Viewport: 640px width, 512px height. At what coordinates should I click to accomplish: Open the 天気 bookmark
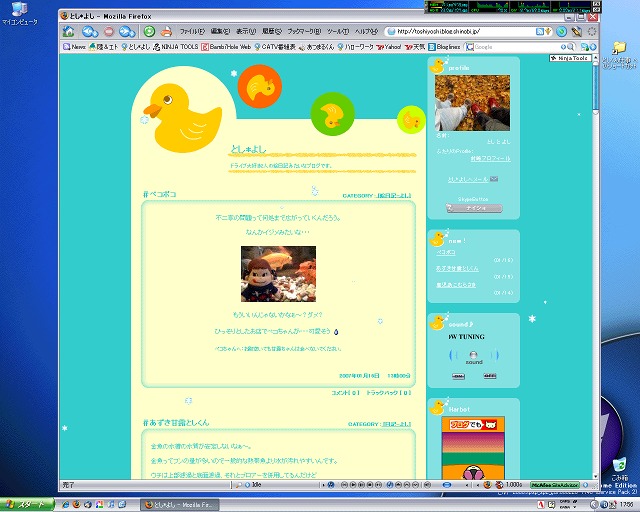(415, 47)
